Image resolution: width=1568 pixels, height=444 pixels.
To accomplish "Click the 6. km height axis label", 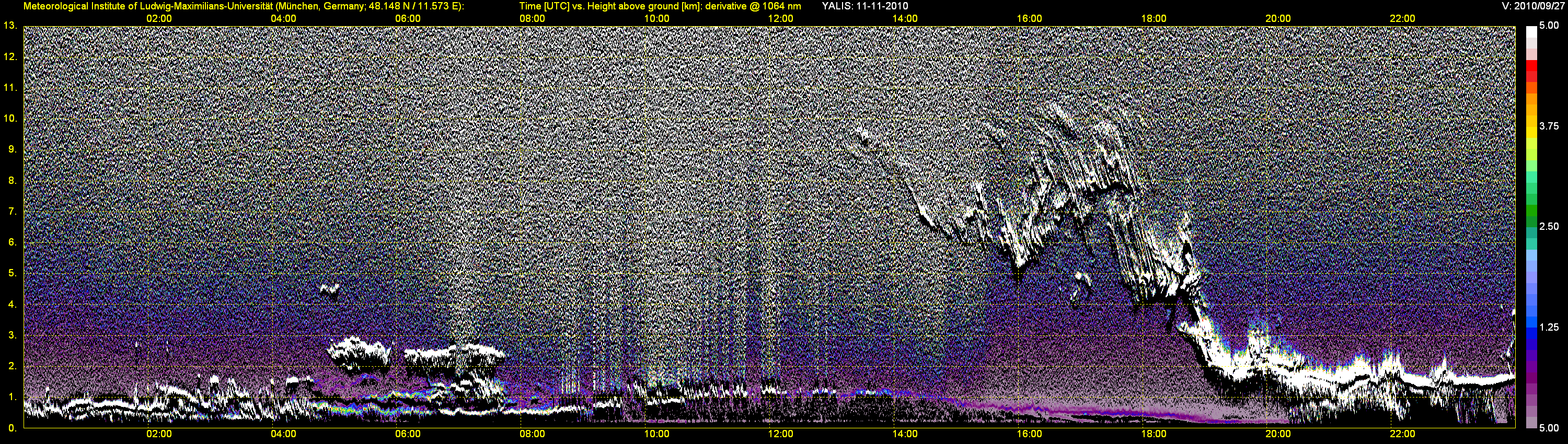I will (x=12, y=242).
